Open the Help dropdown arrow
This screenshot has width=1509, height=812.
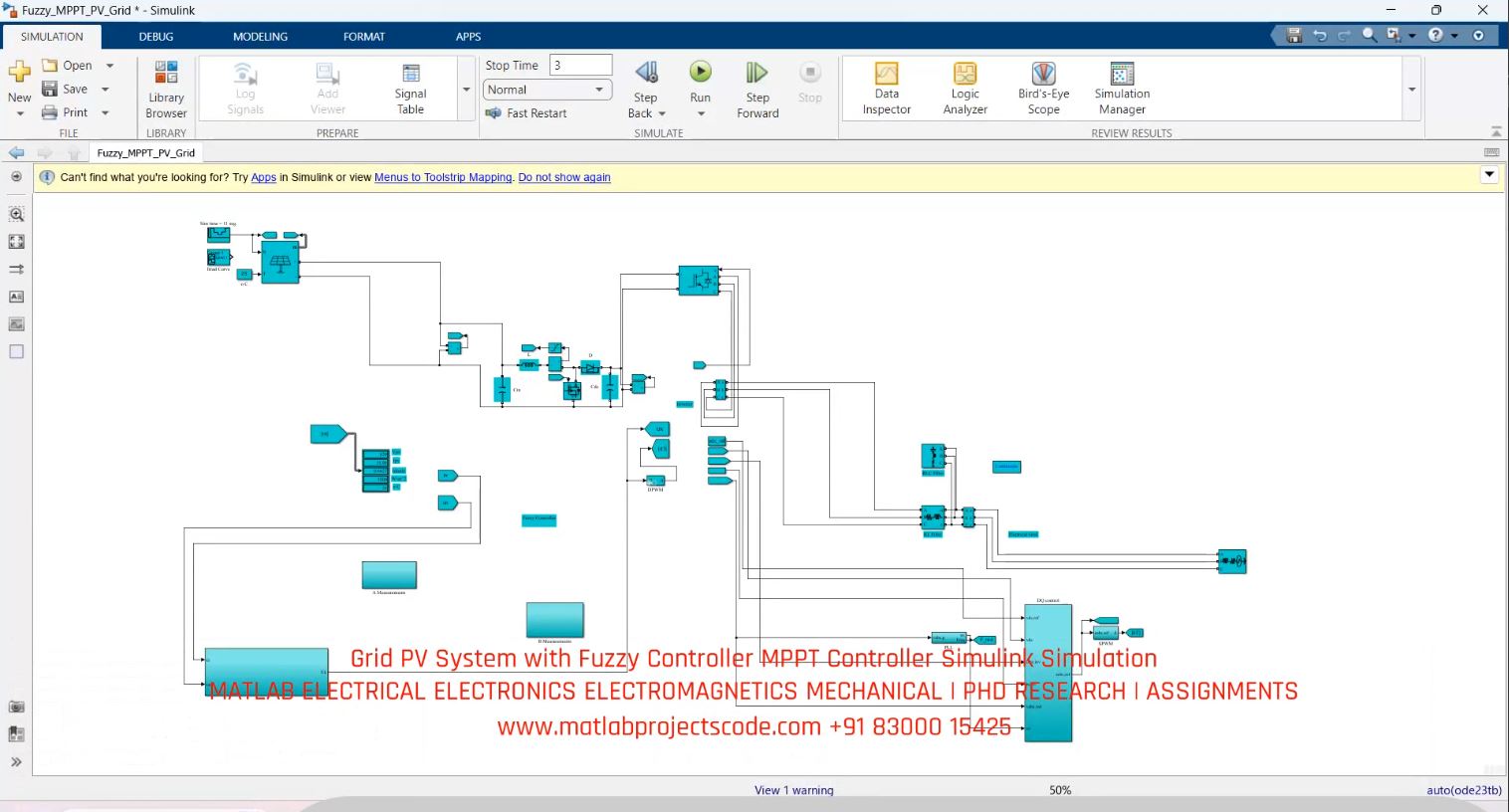click(x=1455, y=36)
